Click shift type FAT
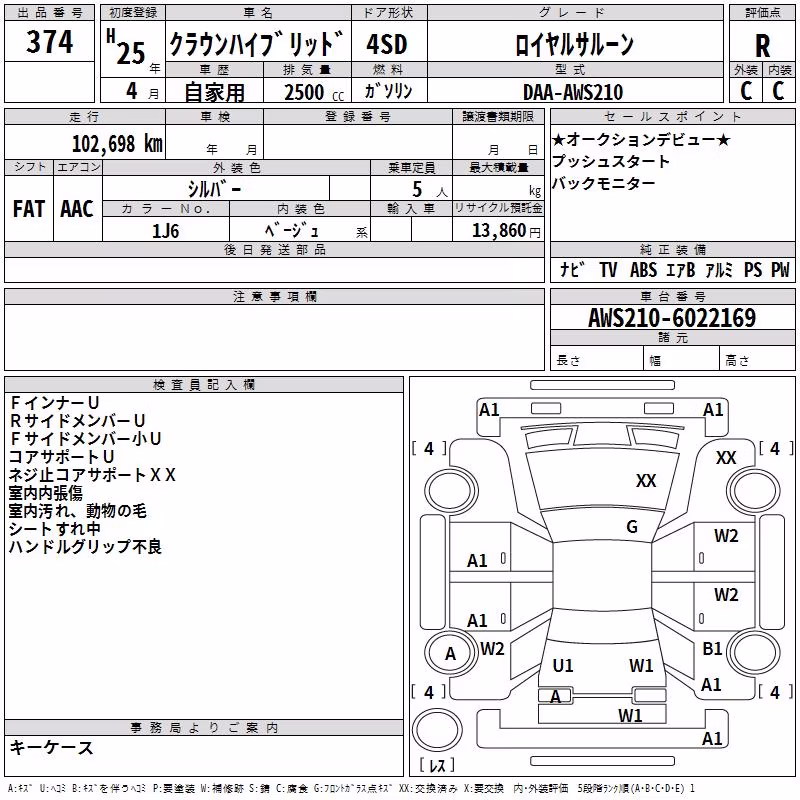The height and width of the screenshot is (800, 800). [x=29, y=209]
